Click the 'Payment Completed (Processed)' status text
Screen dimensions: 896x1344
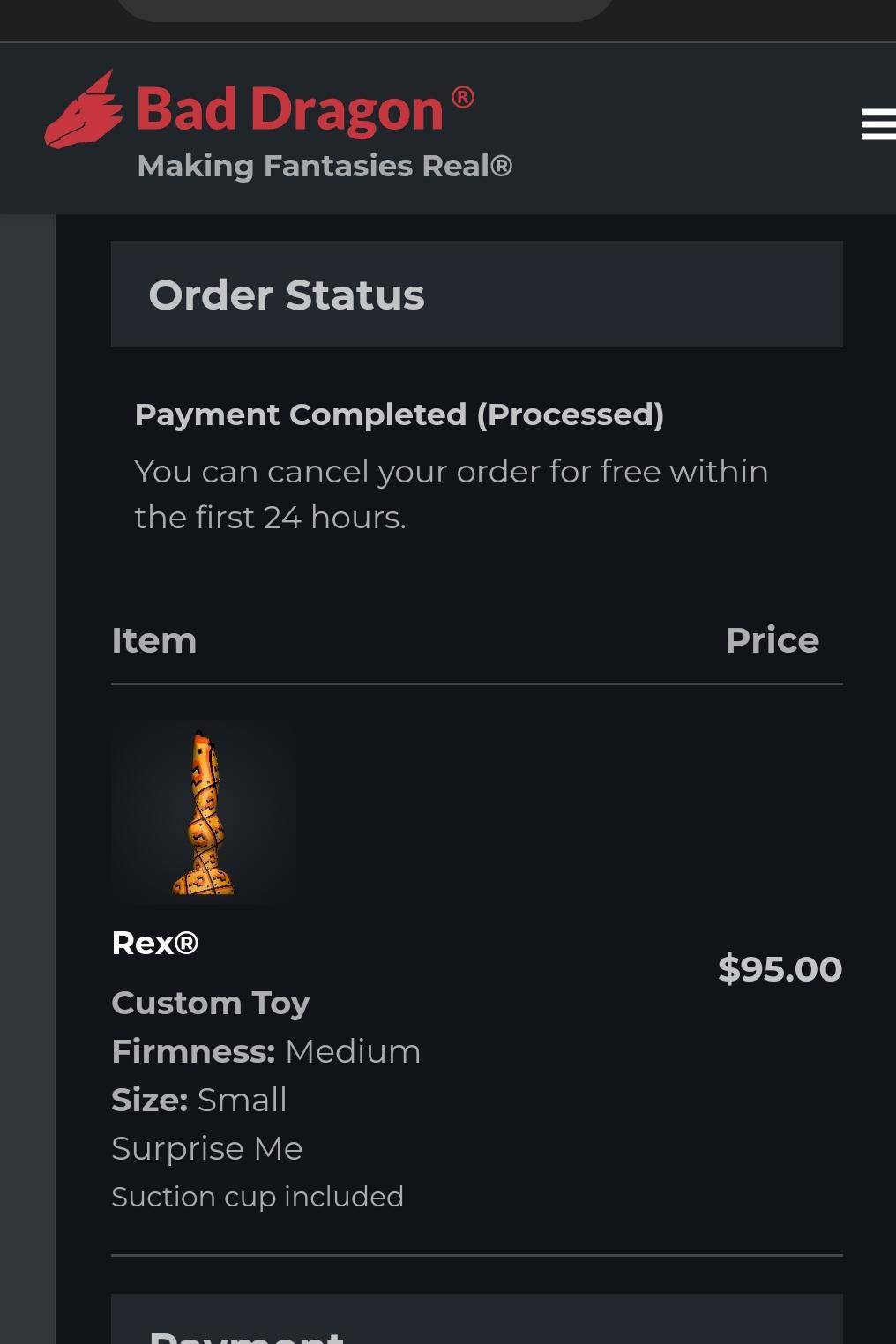[399, 414]
